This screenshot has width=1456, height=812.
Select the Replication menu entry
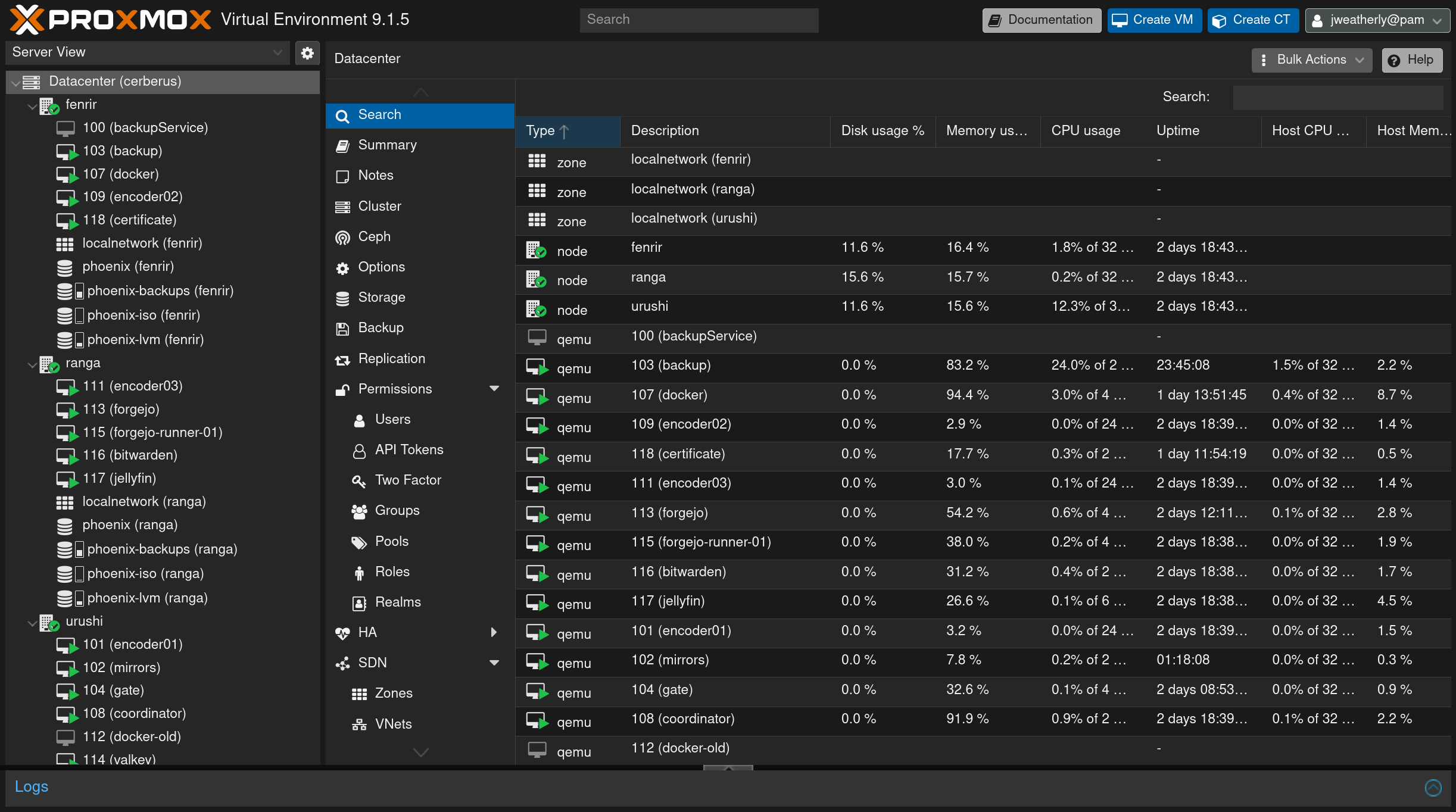point(391,359)
